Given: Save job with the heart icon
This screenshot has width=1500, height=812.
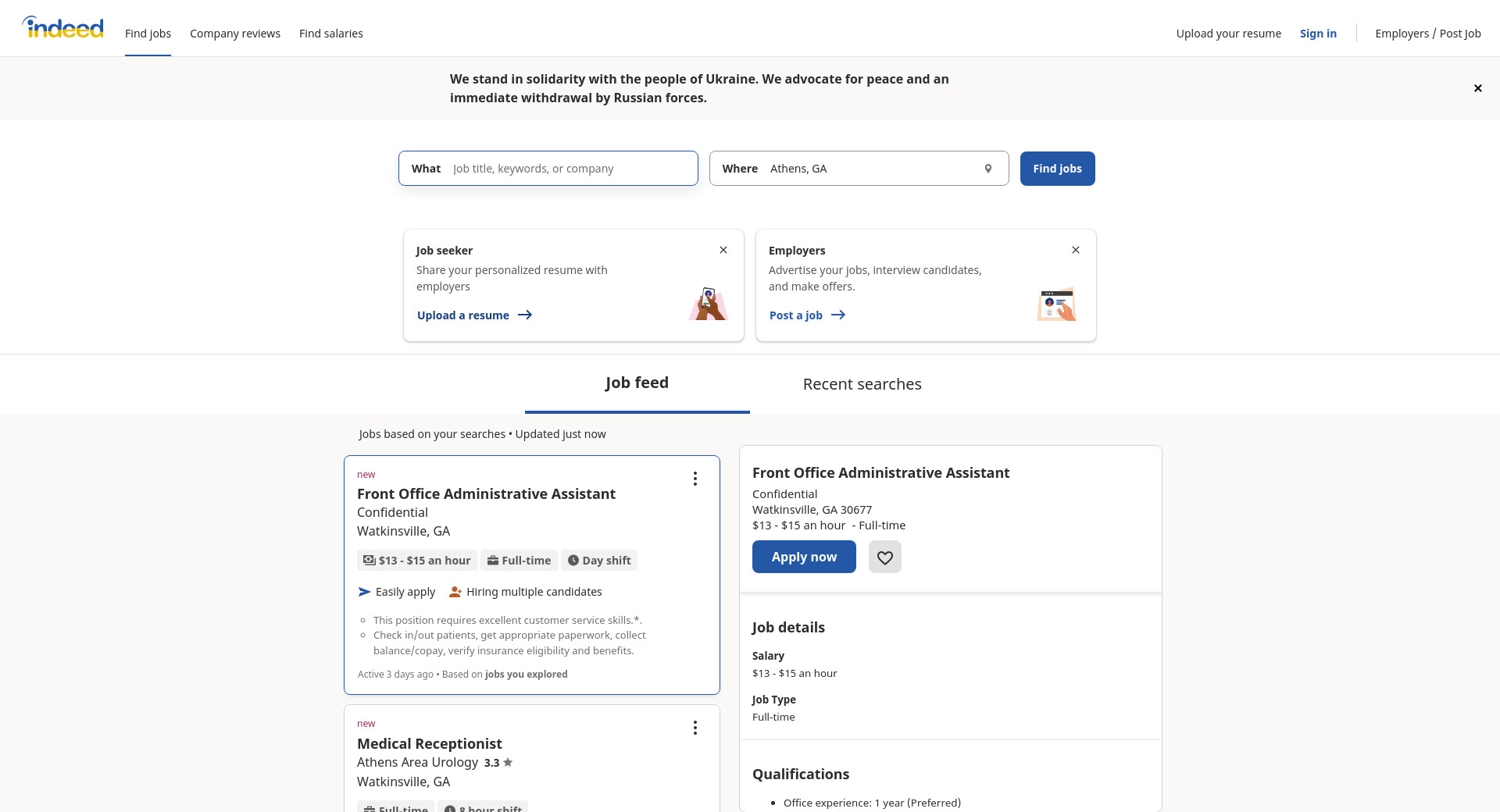Looking at the screenshot, I should point(884,557).
